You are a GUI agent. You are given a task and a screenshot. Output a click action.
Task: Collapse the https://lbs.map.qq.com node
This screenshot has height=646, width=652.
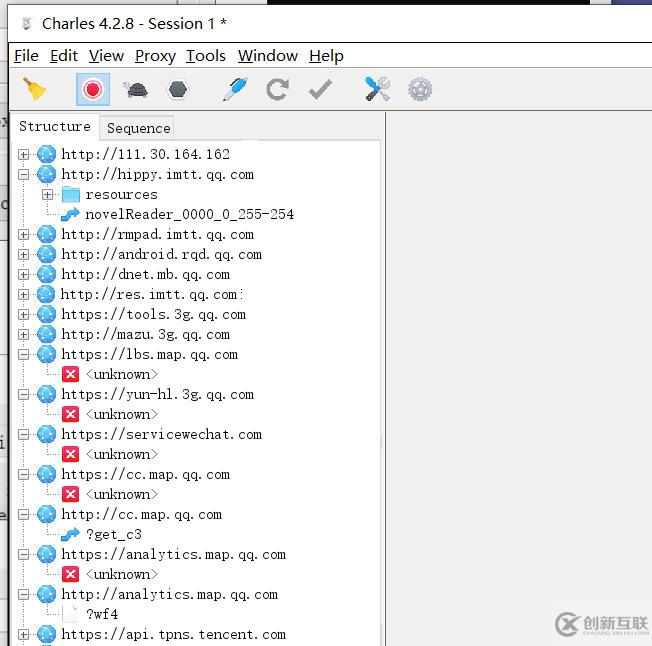point(24,354)
